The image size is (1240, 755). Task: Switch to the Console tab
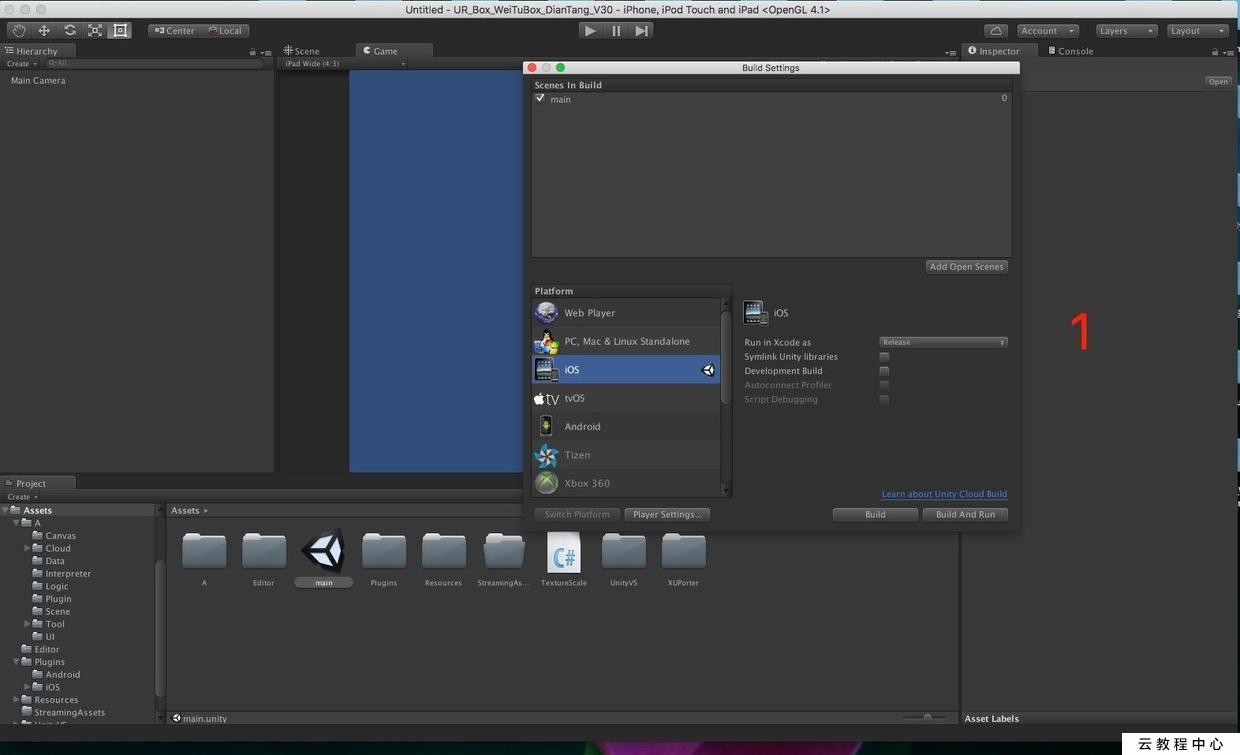1071,51
